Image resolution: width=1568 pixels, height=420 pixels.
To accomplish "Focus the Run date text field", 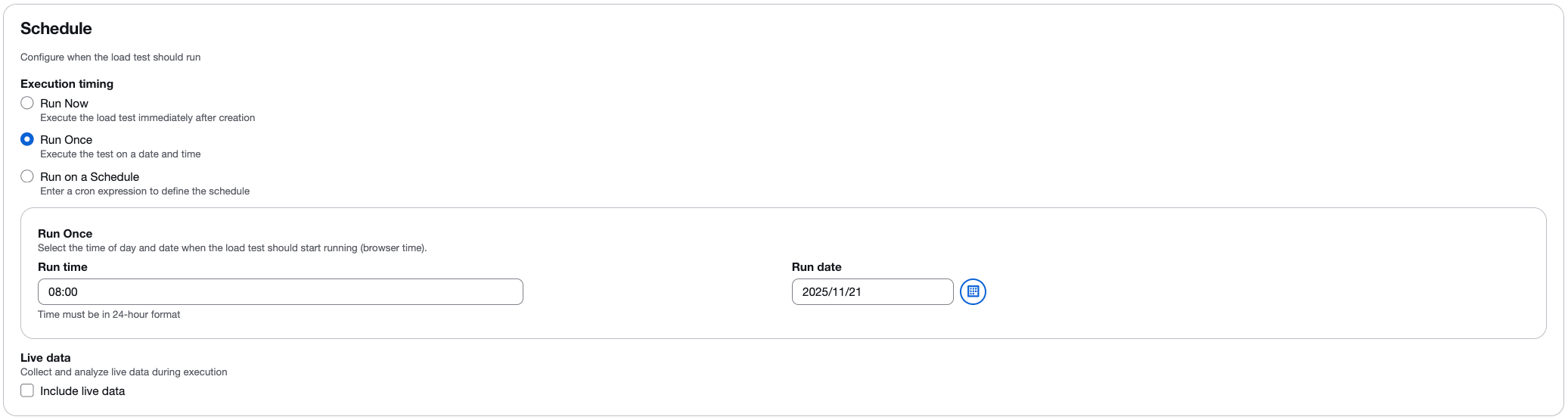I will point(871,292).
